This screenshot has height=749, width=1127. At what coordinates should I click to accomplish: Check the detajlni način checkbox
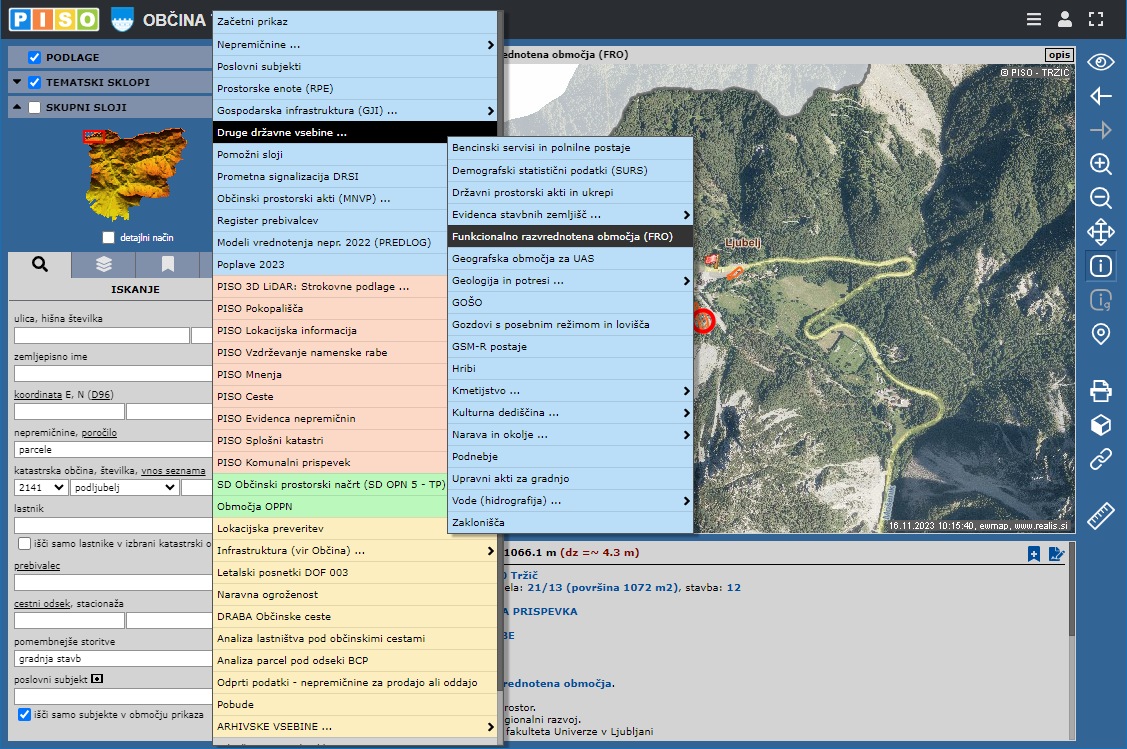pyautogui.click(x=109, y=237)
